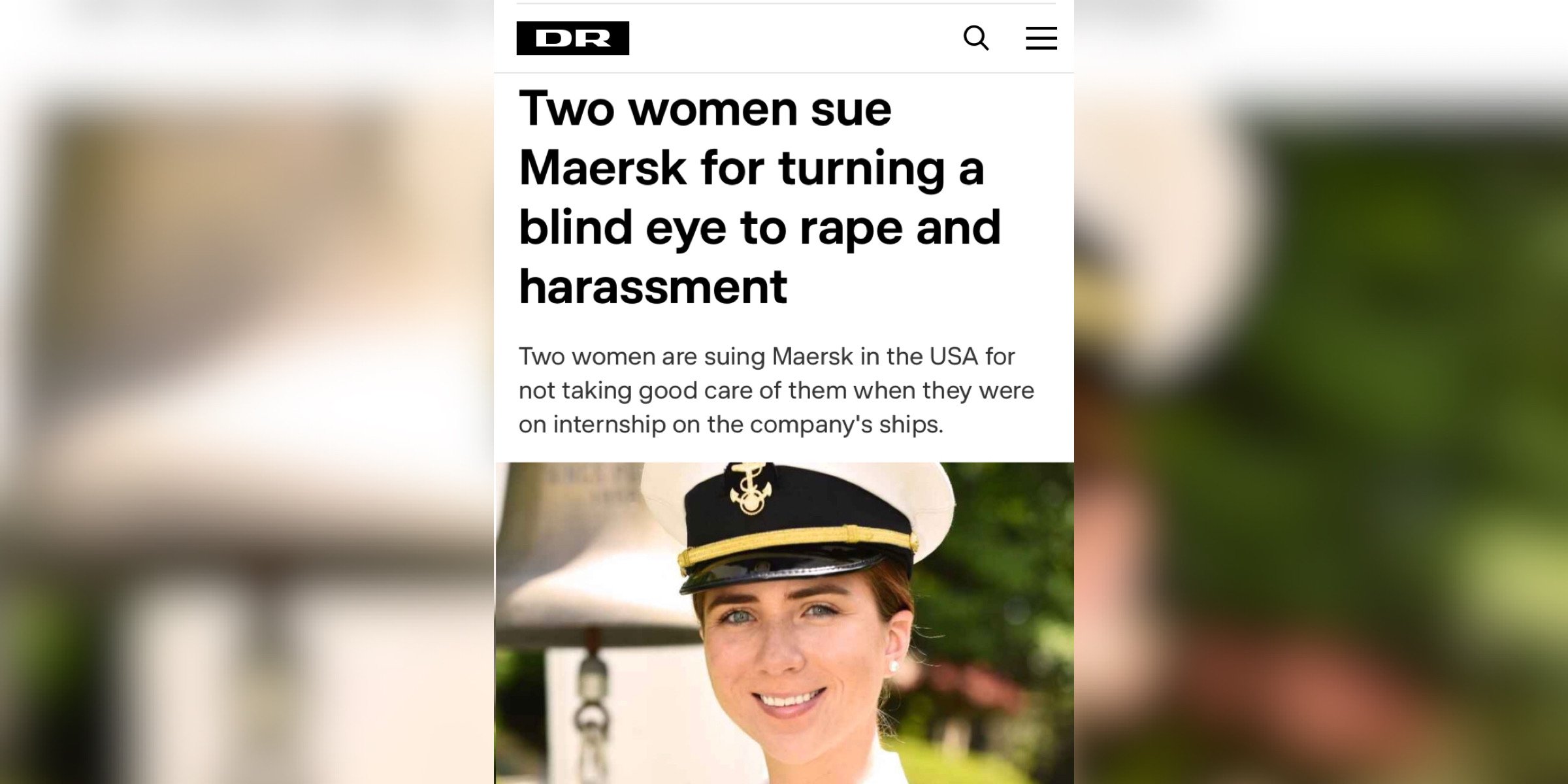Open the woman in naval cap photo

pos(784,623)
